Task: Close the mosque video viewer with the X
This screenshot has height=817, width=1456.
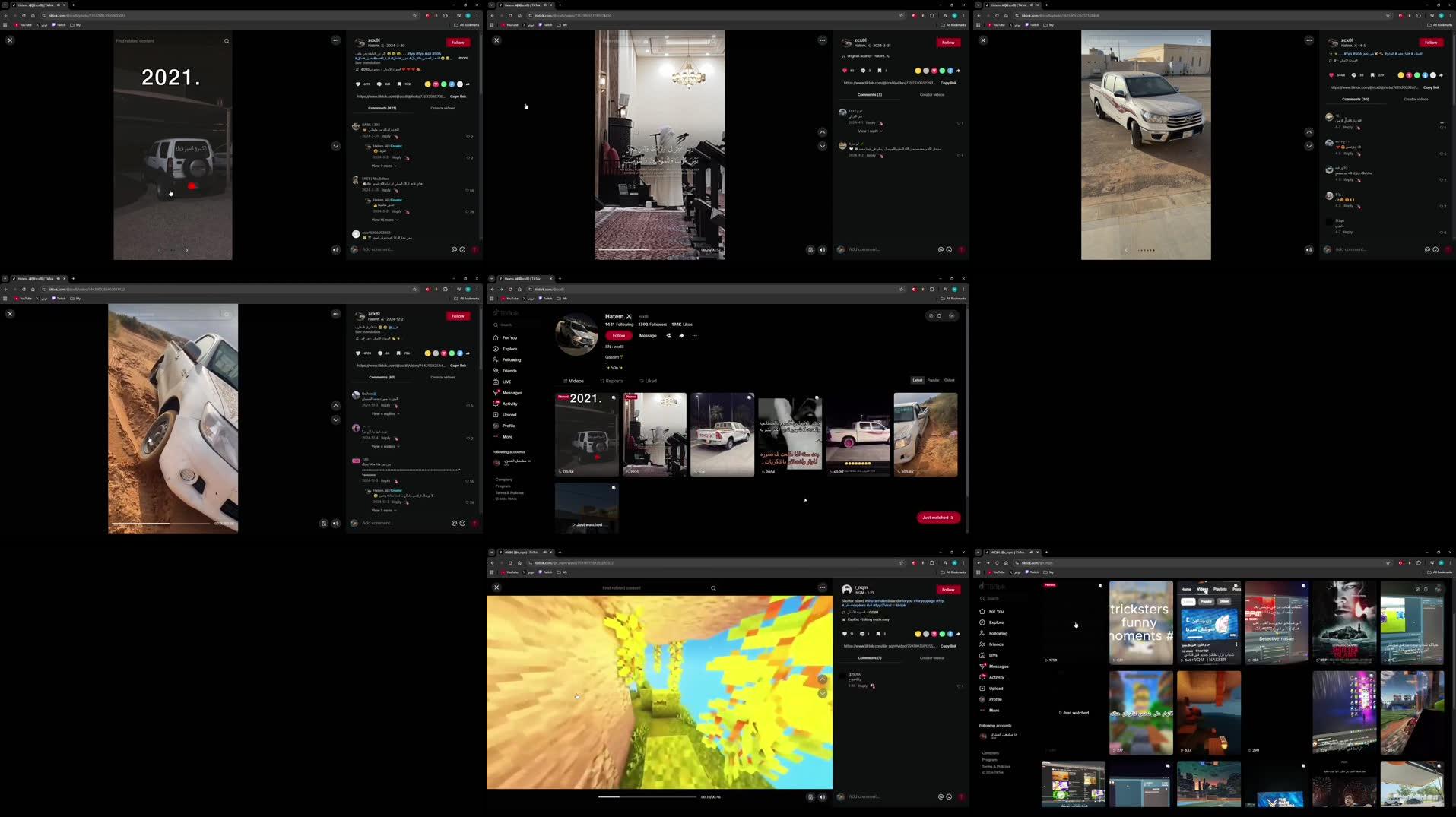Action: coord(496,40)
